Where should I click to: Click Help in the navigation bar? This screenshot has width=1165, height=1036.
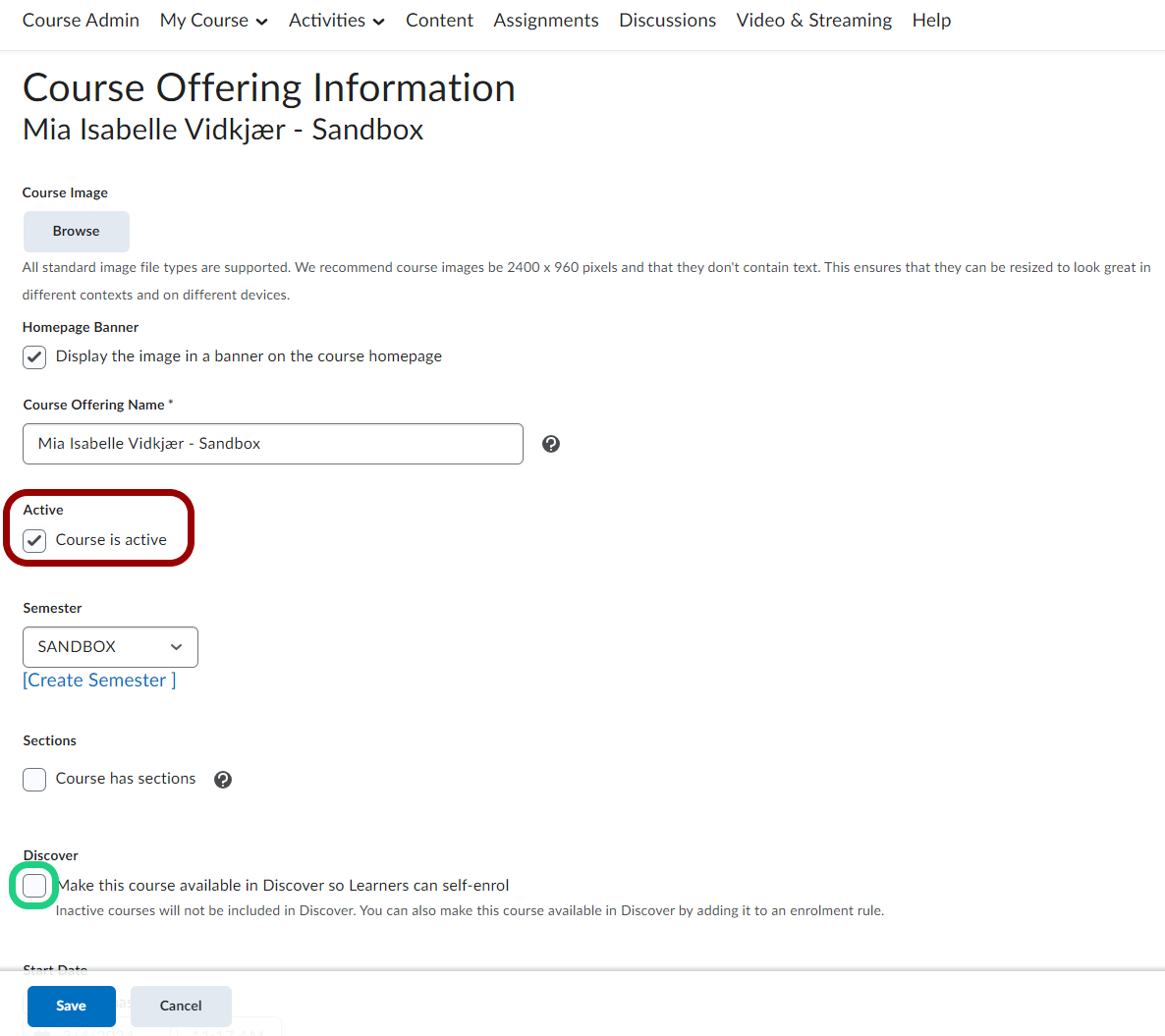click(931, 21)
